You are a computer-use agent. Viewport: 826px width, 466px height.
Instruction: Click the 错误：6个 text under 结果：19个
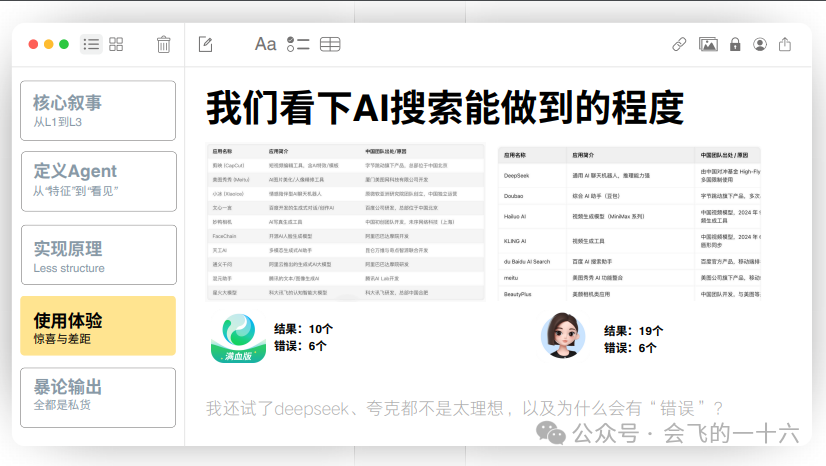click(x=630, y=348)
